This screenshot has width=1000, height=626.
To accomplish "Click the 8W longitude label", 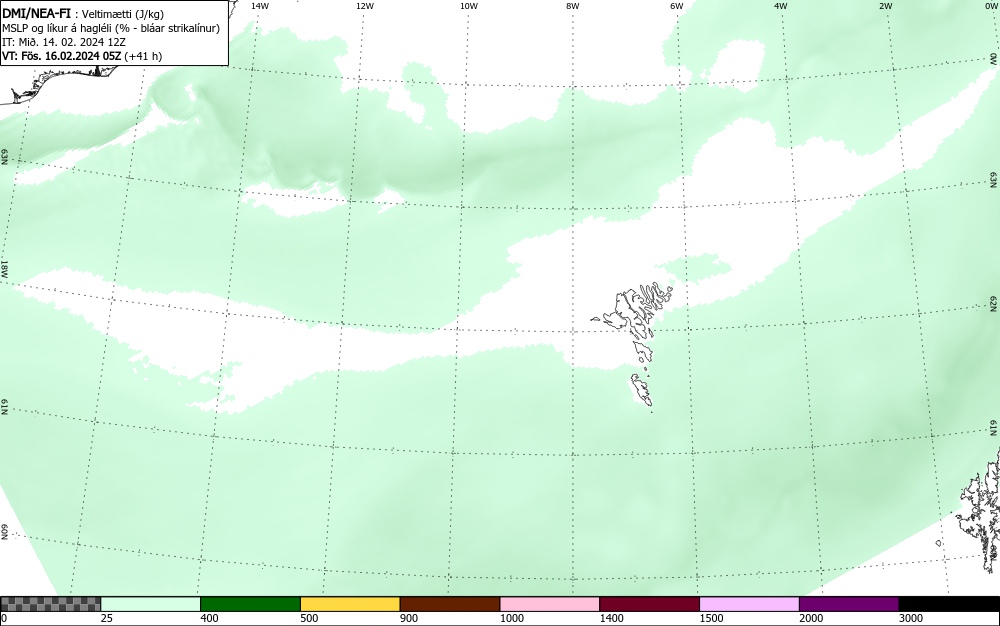I will point(573,6).
